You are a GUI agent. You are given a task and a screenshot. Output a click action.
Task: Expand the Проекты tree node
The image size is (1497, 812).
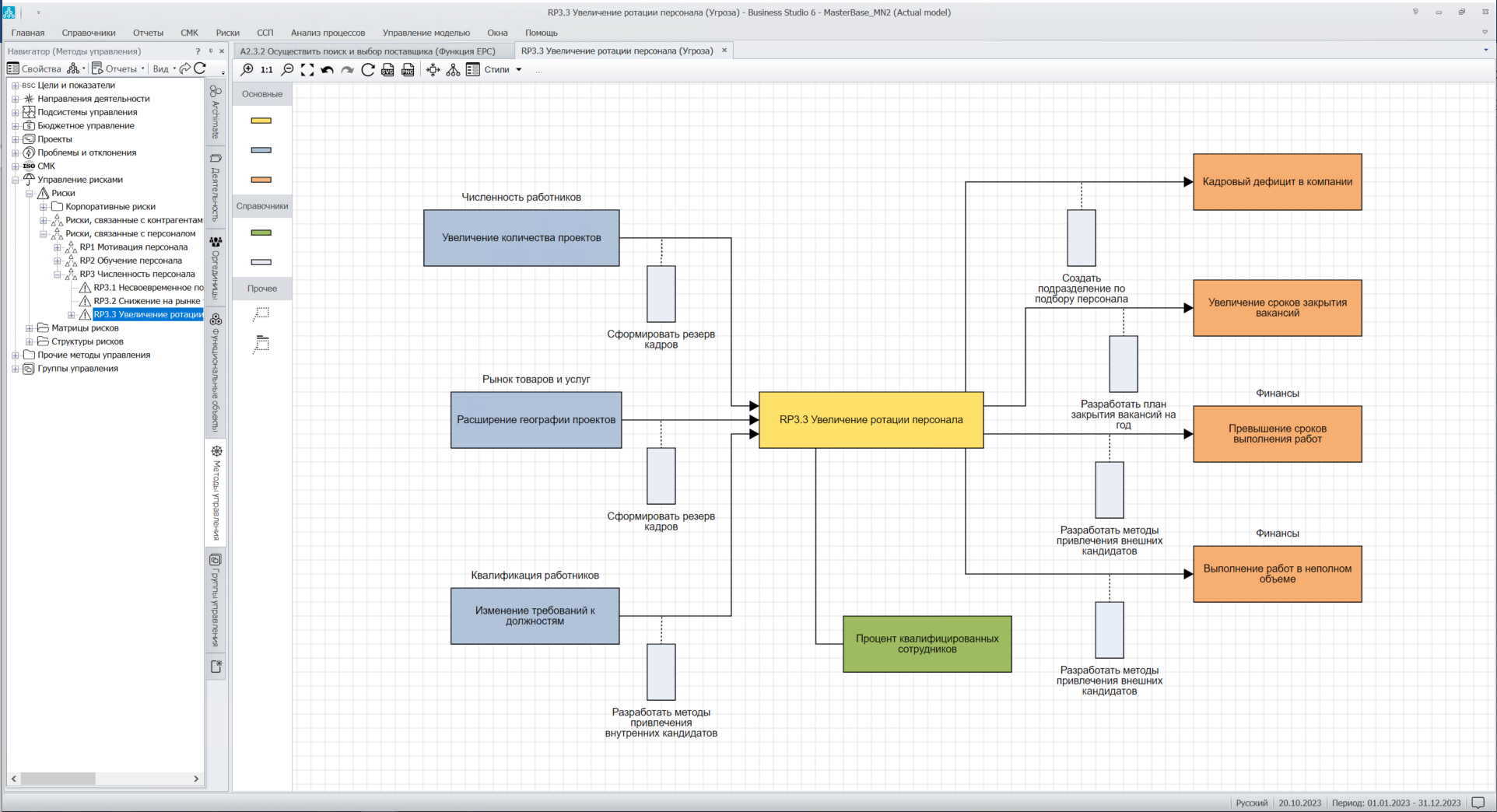click(x=15, y=139)
